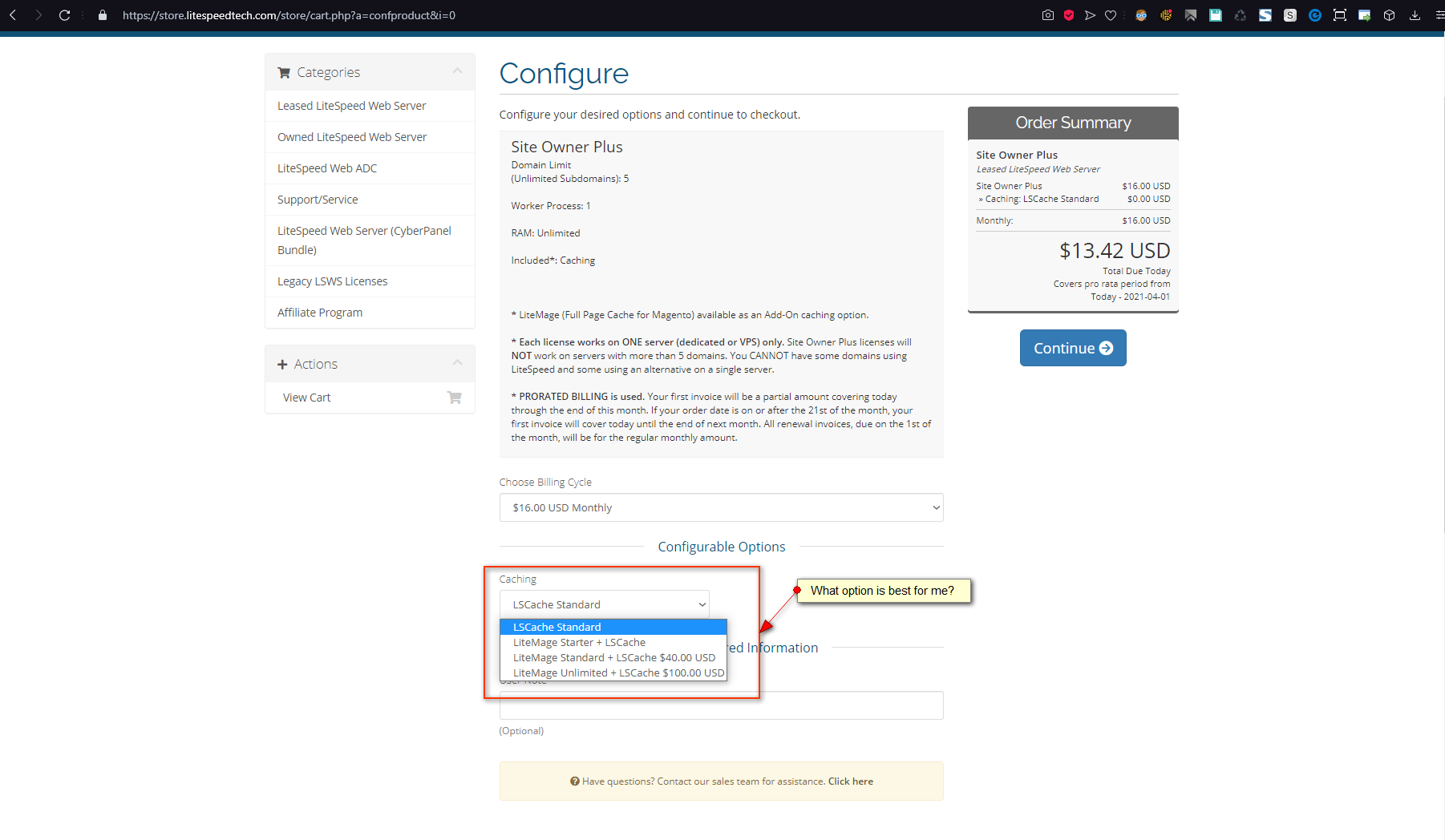
Task: Open LiteSpeed Web Server (CyberPanel Bundle) category
Action: (x=370, y=240)
